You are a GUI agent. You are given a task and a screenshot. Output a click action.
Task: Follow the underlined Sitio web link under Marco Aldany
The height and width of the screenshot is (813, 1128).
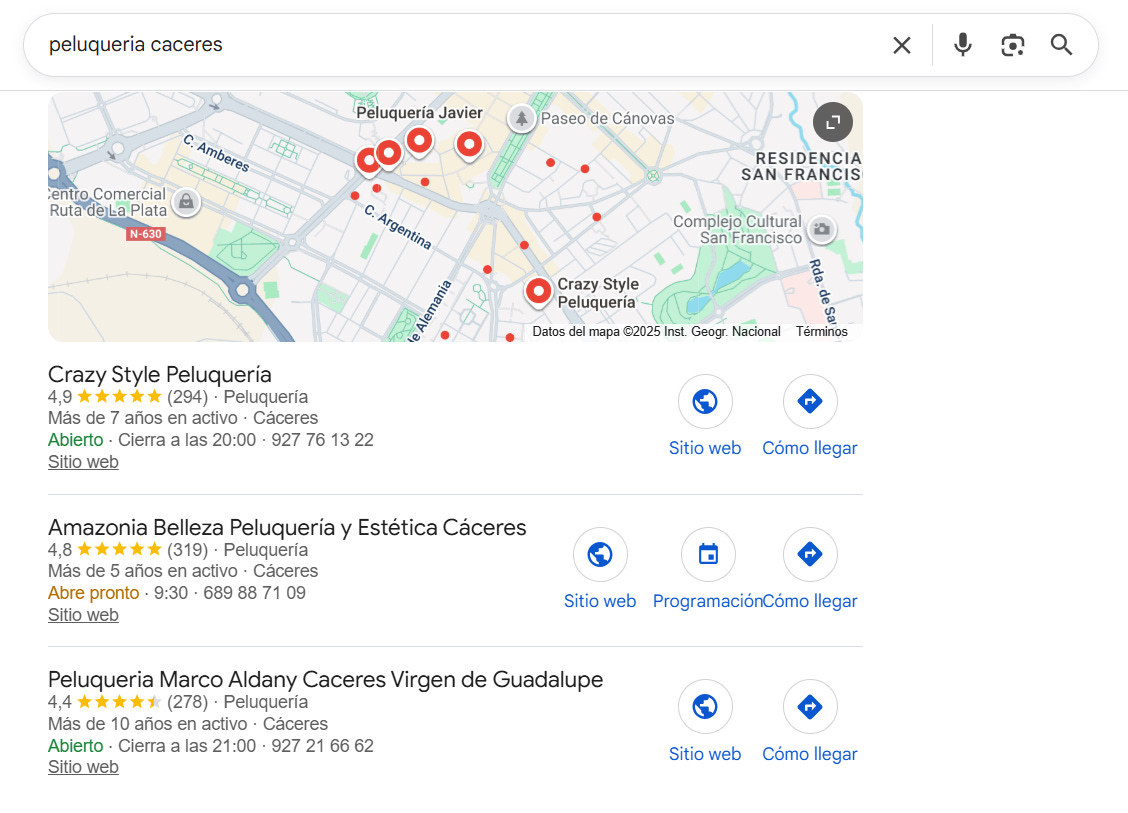pyautogui.click(x=83, y=767)
